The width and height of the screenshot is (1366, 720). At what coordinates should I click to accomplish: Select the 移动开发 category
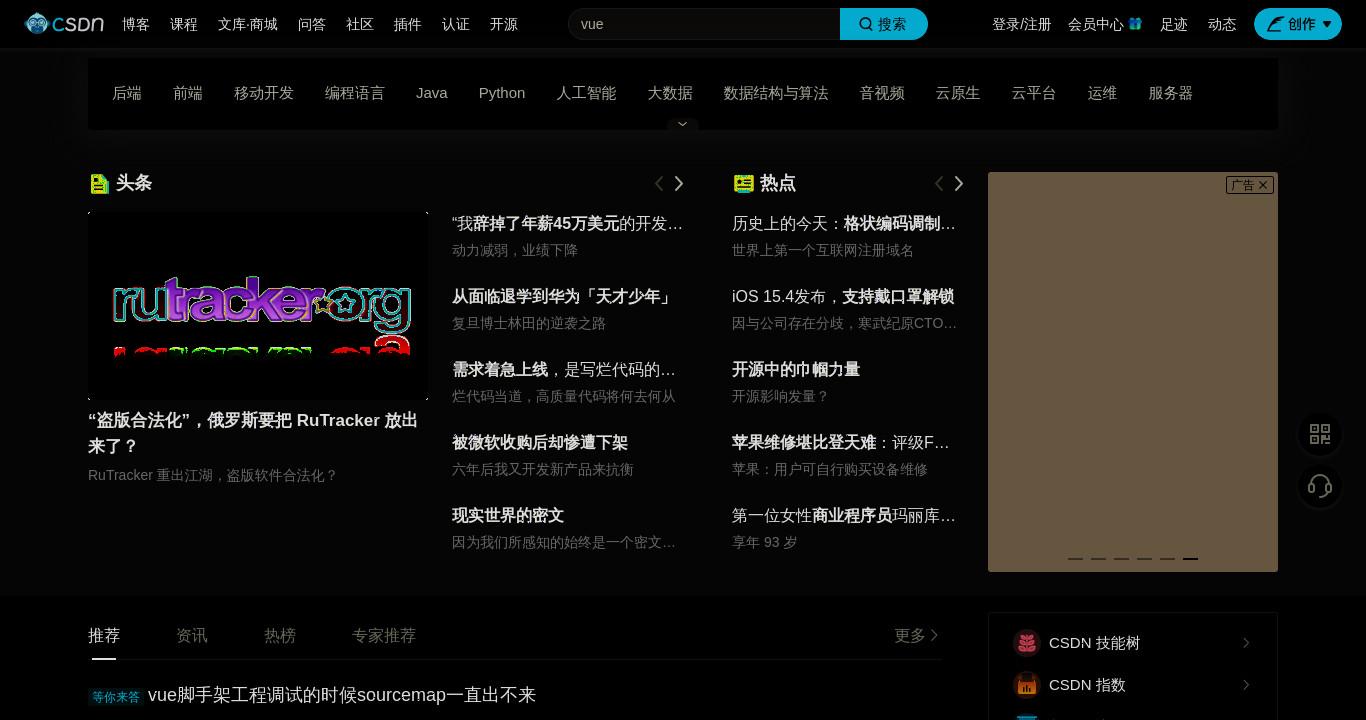coord(264,93)
